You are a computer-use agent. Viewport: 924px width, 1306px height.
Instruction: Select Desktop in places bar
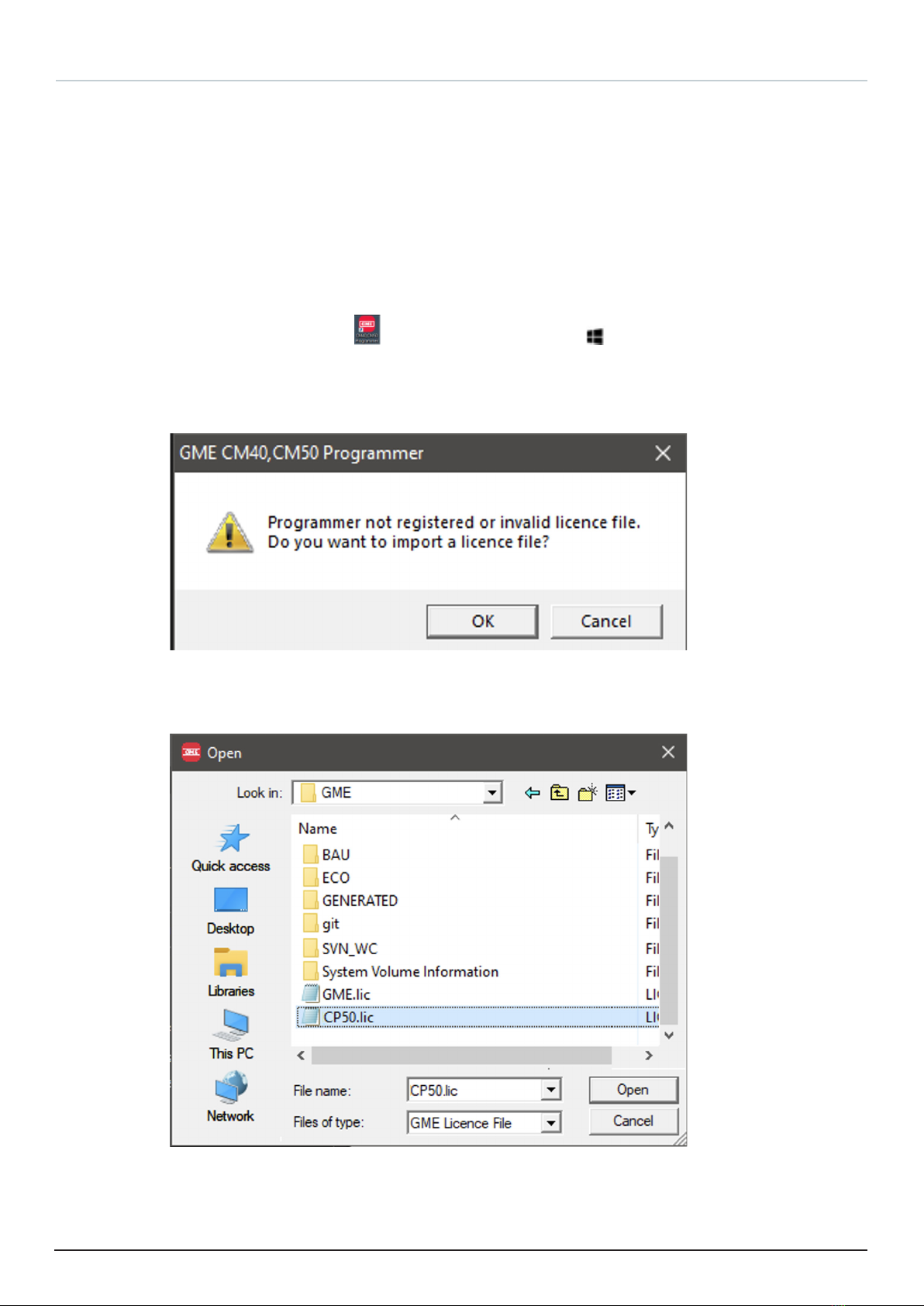point(231,911)
